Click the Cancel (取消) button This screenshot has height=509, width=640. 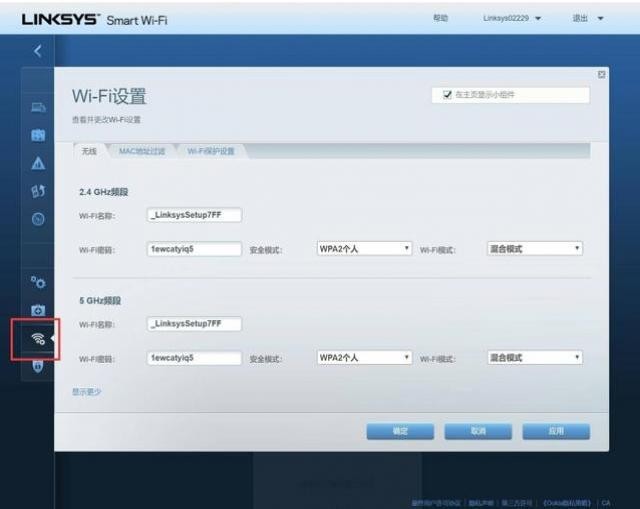point(478,431)
